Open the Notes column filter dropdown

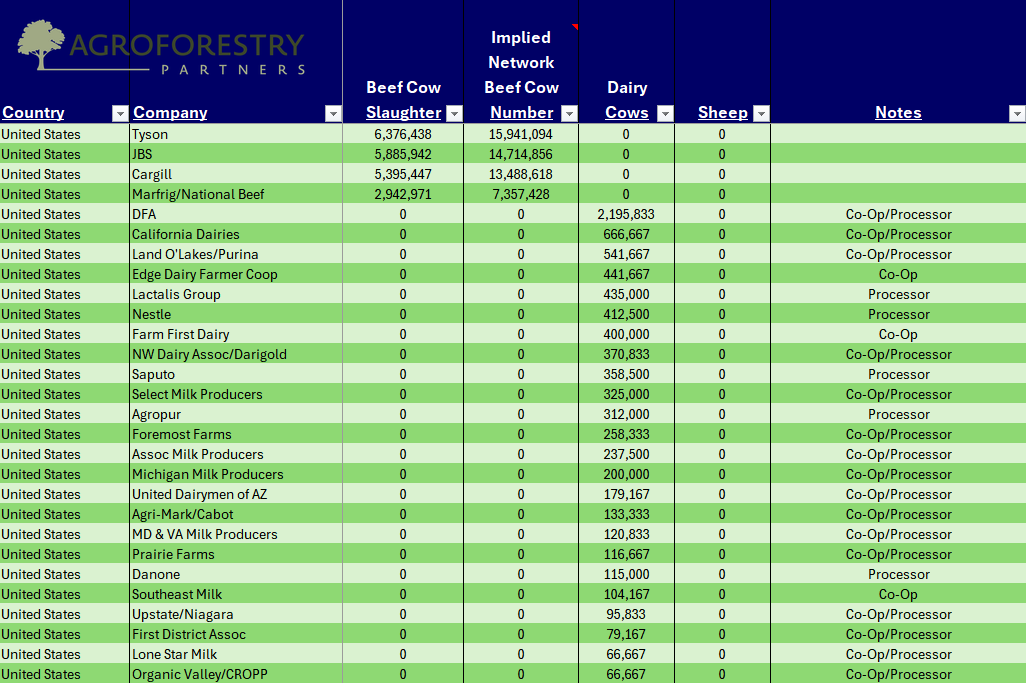[x=1017, y=114]
